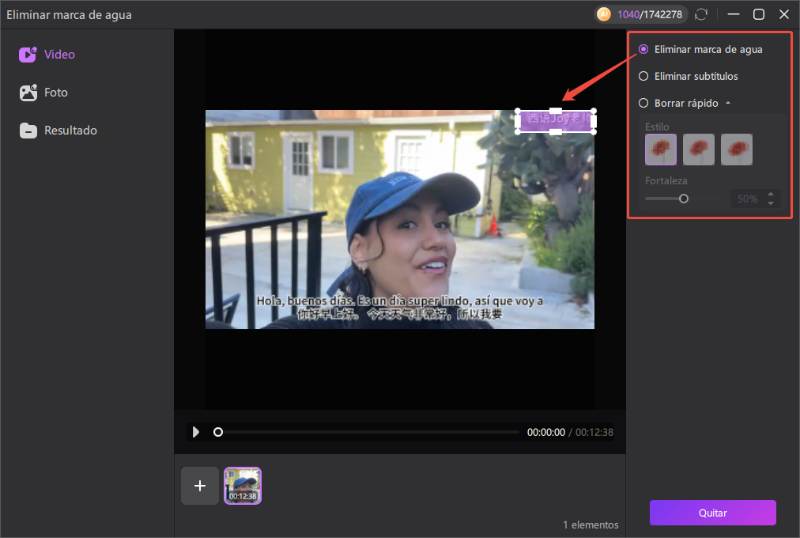The width and height of the screenshot is (800, 538).
Task: Select the video clip thumbnail 00:12:38
Action: [242, 485]
